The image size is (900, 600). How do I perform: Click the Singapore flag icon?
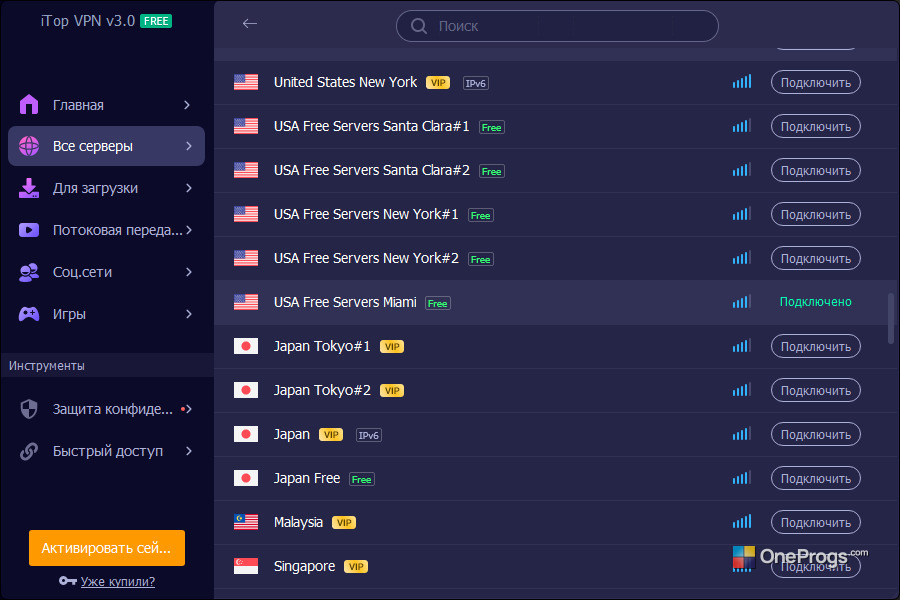pyautogui.click(x=246, y=566)
